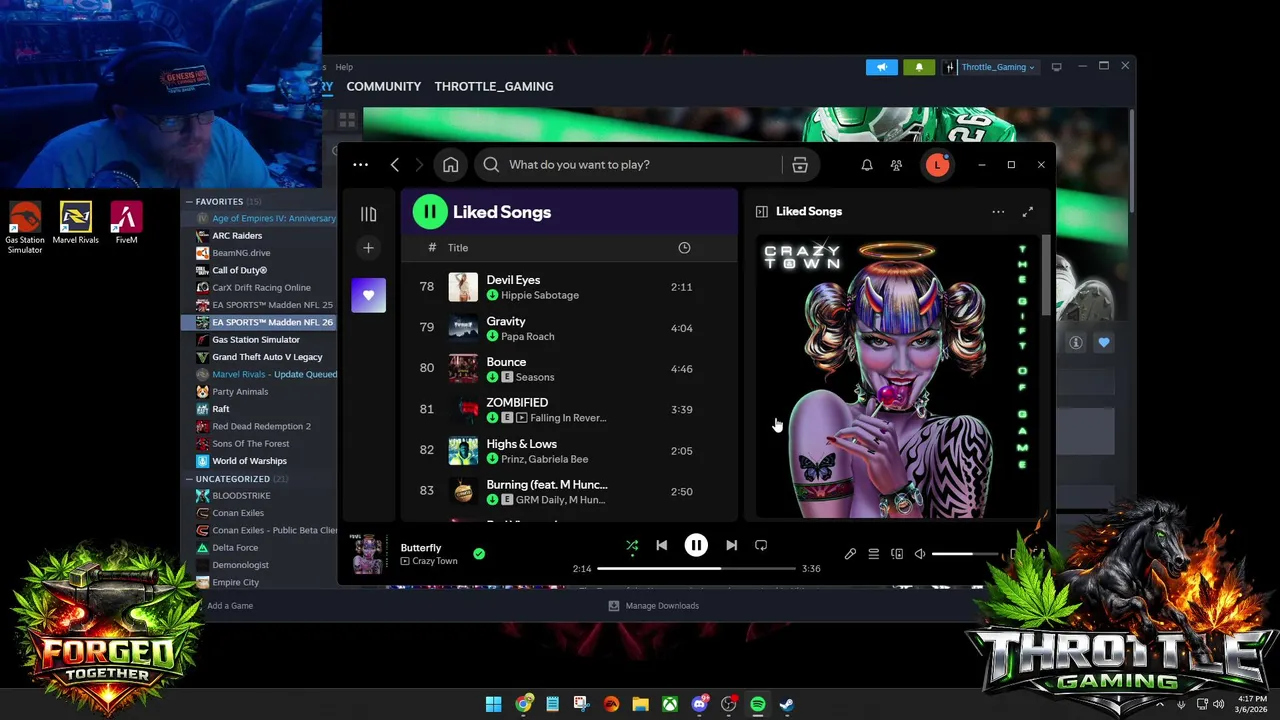Viewport: 1280px width, 720px height.
Task: Open Steam green notification bell
Action: click(919, 67)
